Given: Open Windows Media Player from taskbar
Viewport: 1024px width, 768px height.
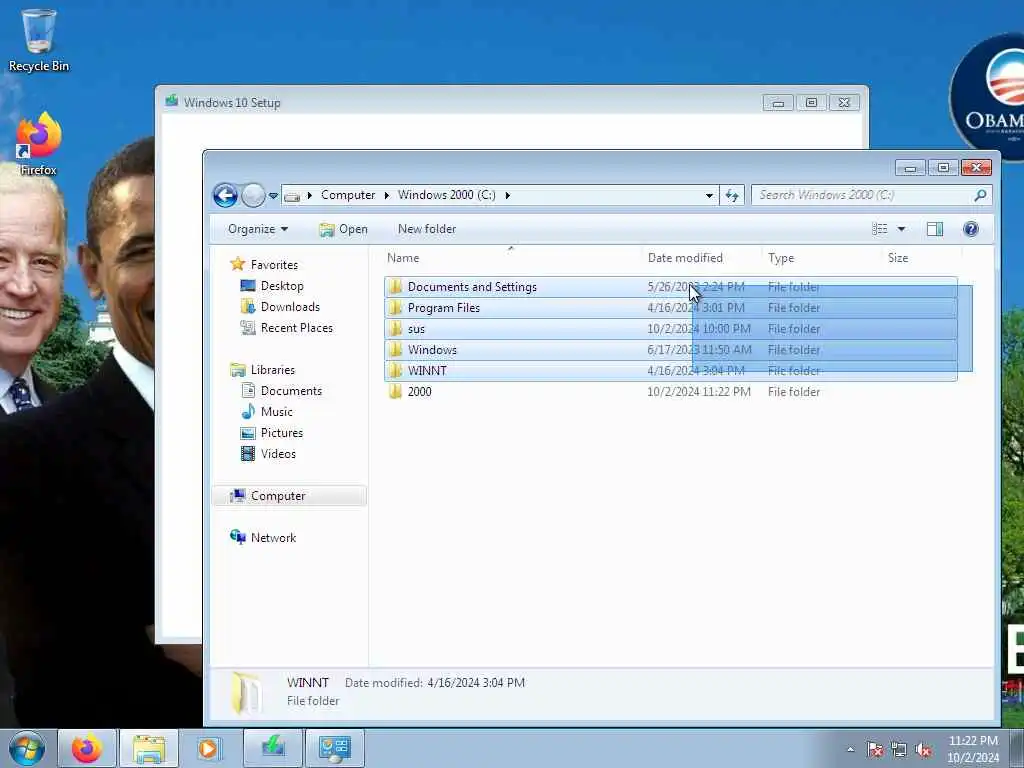Looking at the screenshot, I should tap(208, 748).
